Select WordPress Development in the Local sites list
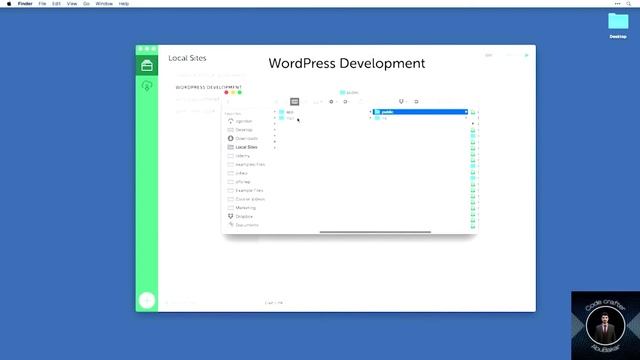This screenshot has width=640, height=360. [x=209, y=87]
